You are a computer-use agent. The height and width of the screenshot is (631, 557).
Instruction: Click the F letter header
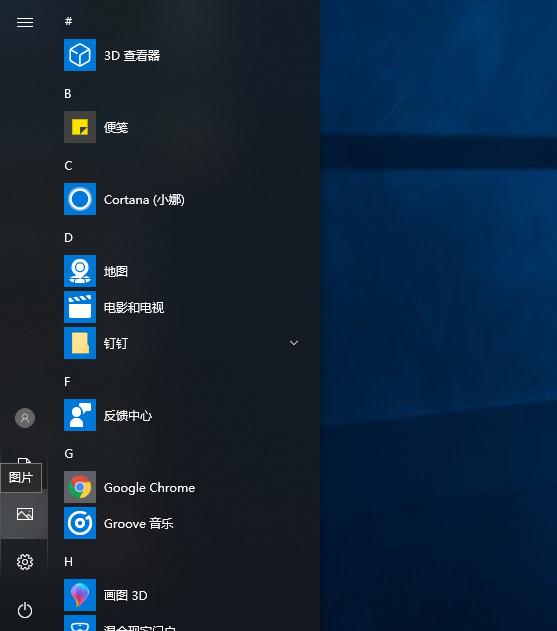(67, 381)
